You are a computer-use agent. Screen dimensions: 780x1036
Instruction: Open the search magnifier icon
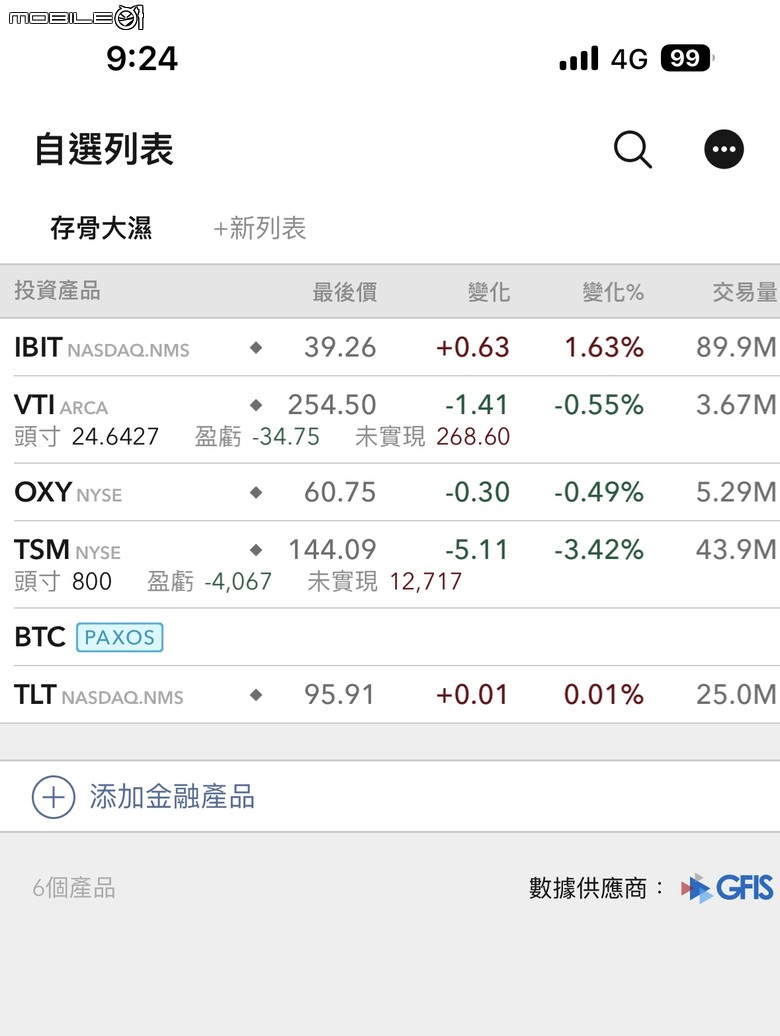(633, 150)
